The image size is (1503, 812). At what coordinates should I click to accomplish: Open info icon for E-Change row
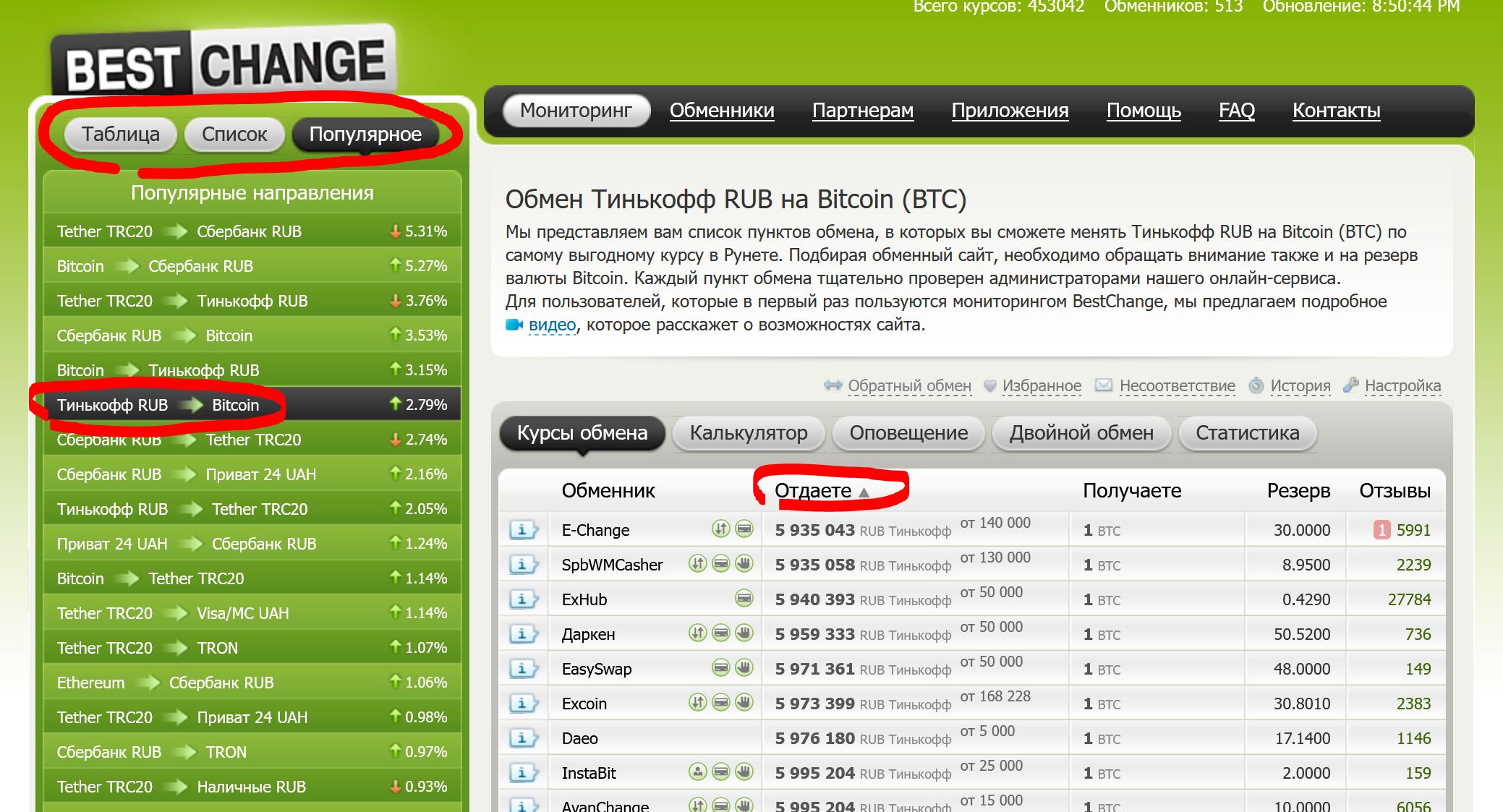pos(523,530)
